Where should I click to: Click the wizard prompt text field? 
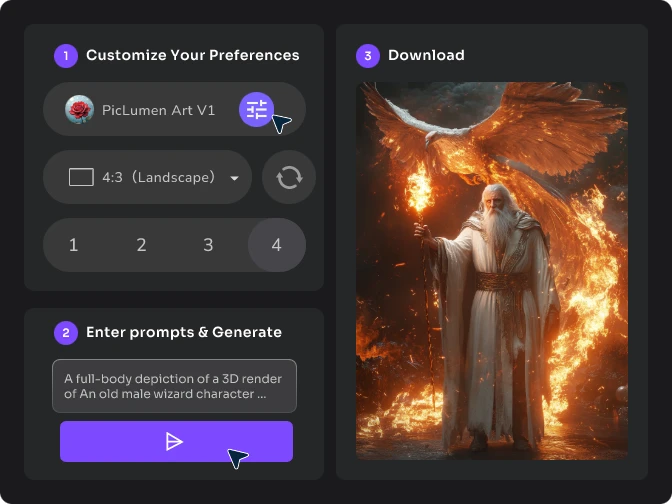(174, 386)
